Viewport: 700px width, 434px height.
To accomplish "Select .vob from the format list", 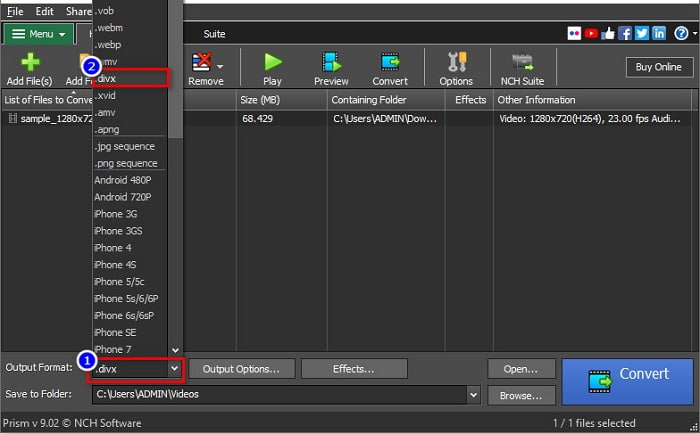I will point(130,11).
